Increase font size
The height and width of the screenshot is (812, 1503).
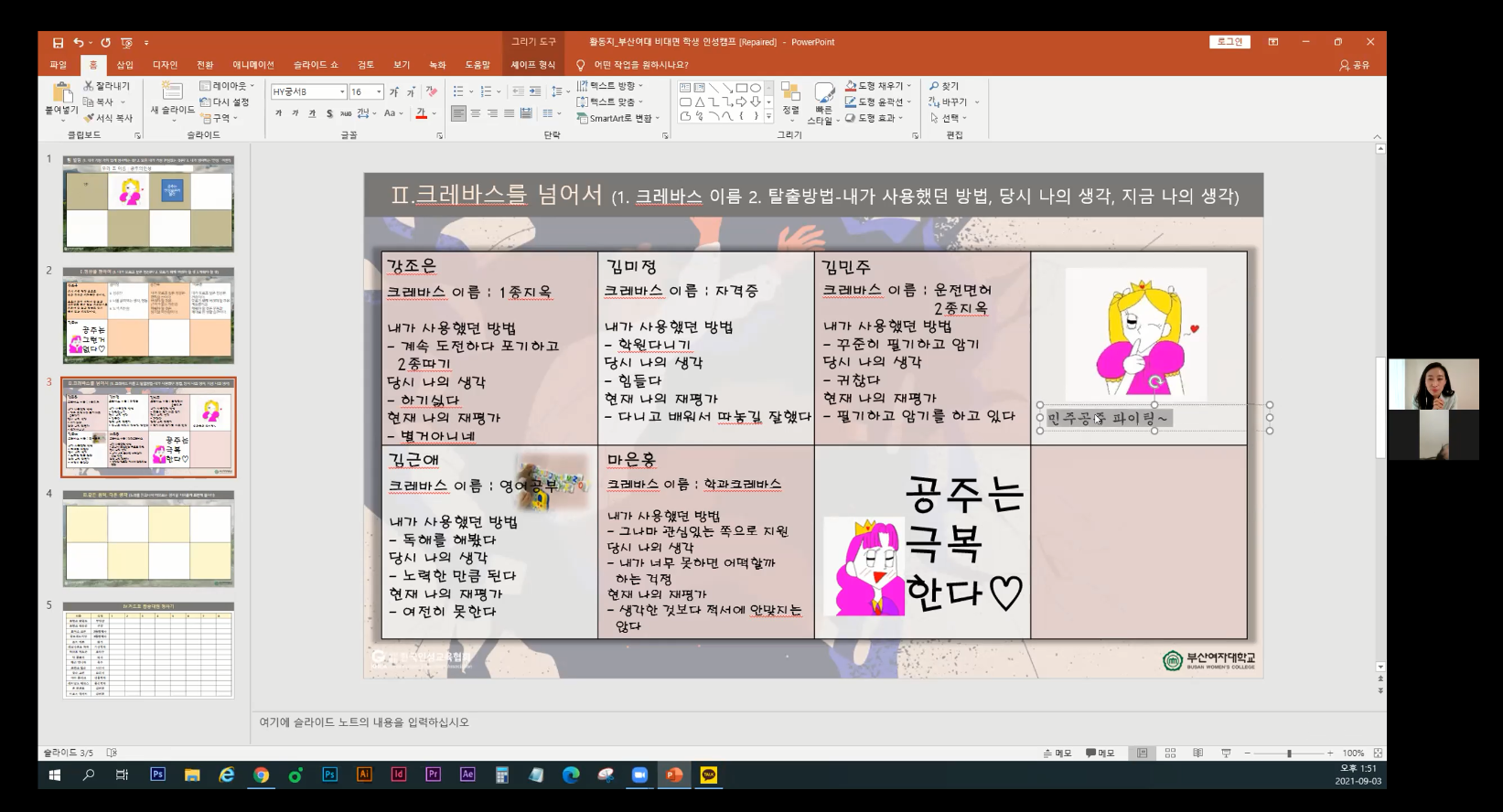point(393,91)
